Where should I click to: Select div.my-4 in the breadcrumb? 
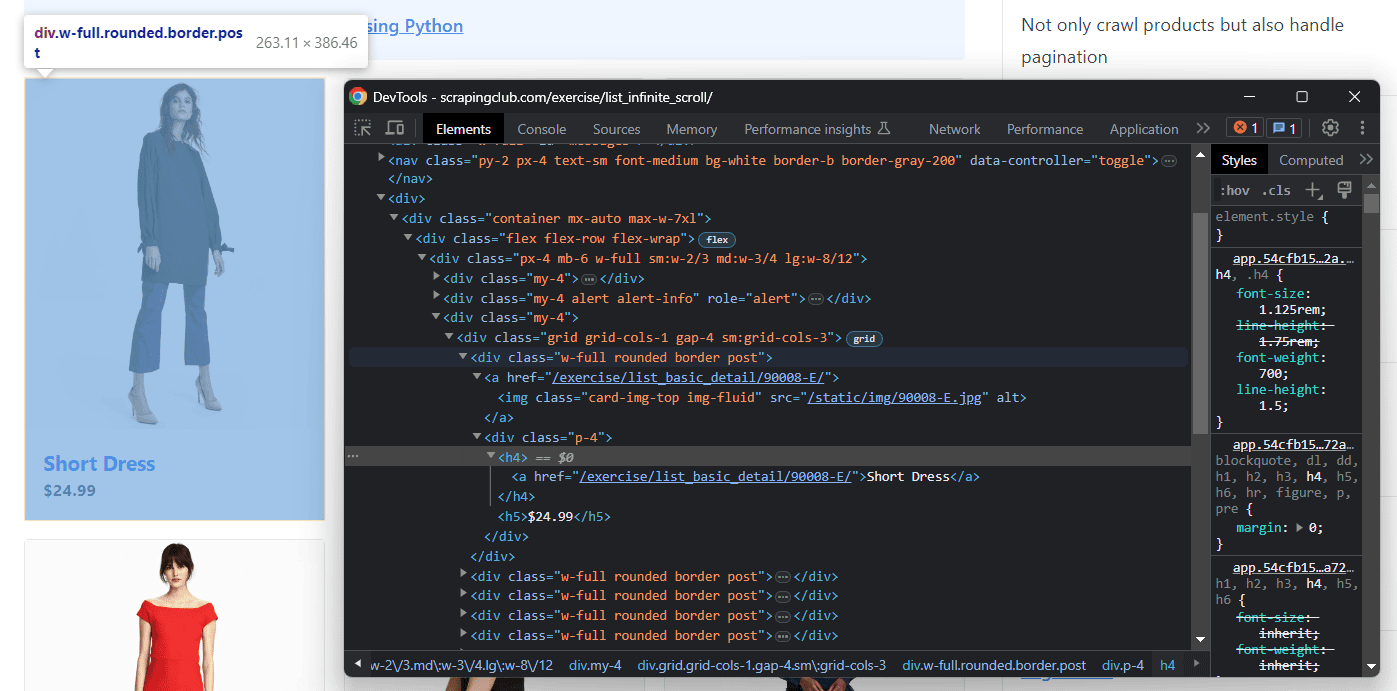pos(595,665)
